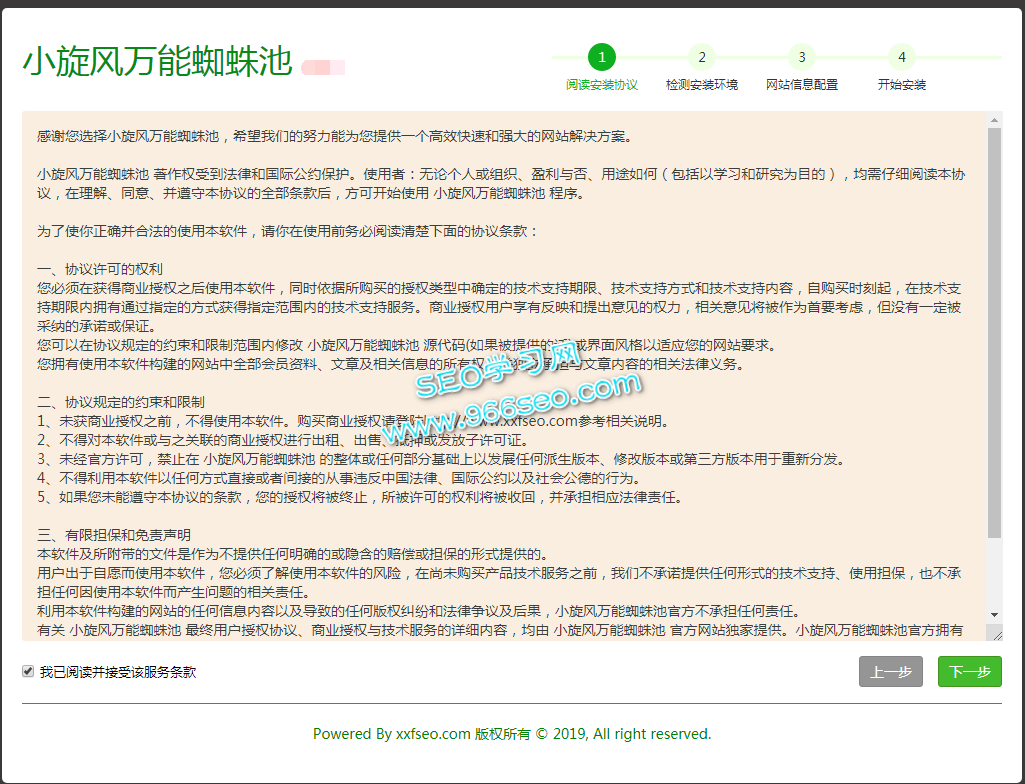Click the step 3 circle in the wizard
The image size is (1025, 784).
pos(801,58)
